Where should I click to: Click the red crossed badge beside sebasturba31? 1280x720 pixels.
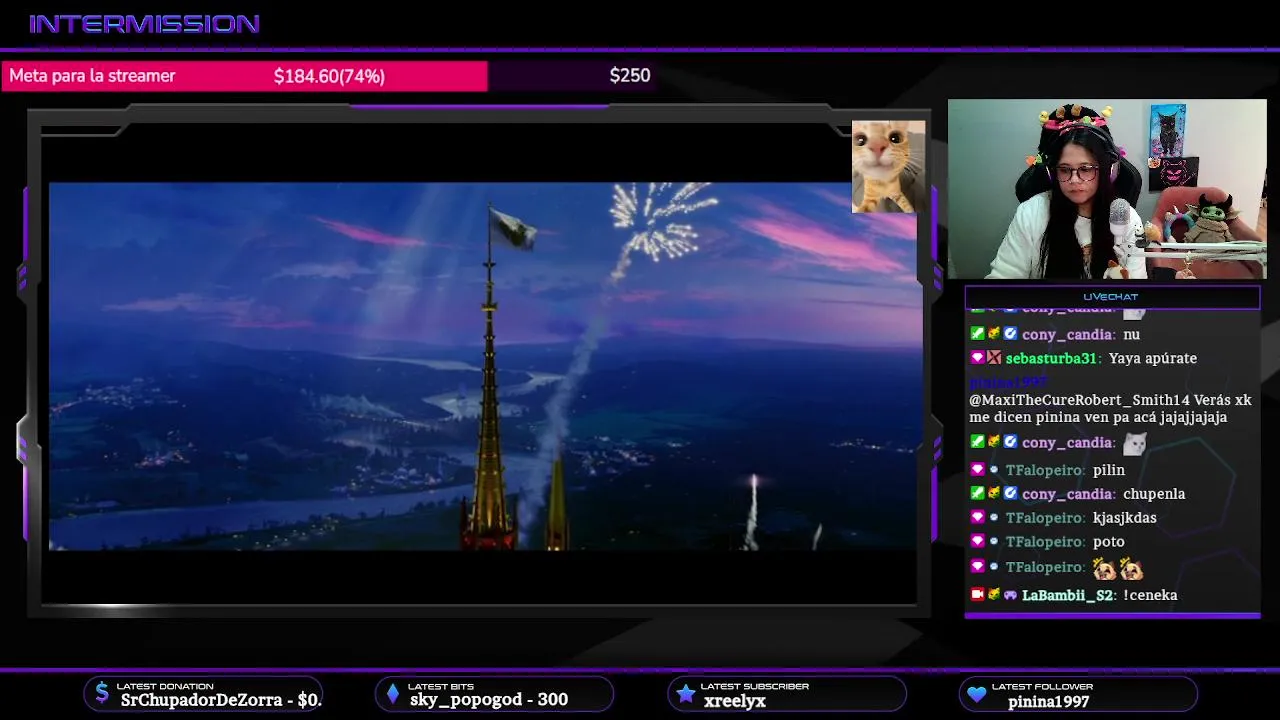[994, 358]
